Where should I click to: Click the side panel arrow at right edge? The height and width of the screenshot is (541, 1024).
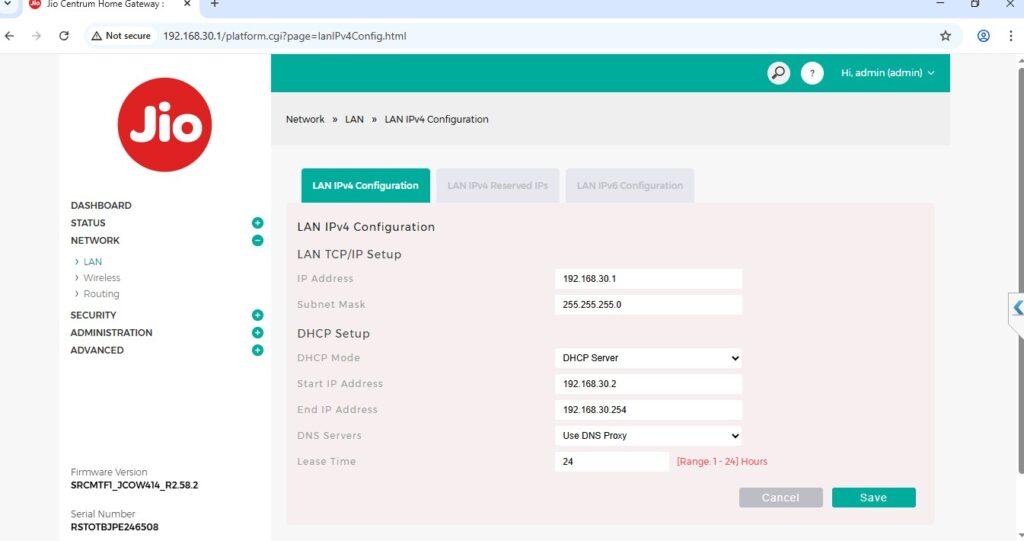[x=1017, y=308]
